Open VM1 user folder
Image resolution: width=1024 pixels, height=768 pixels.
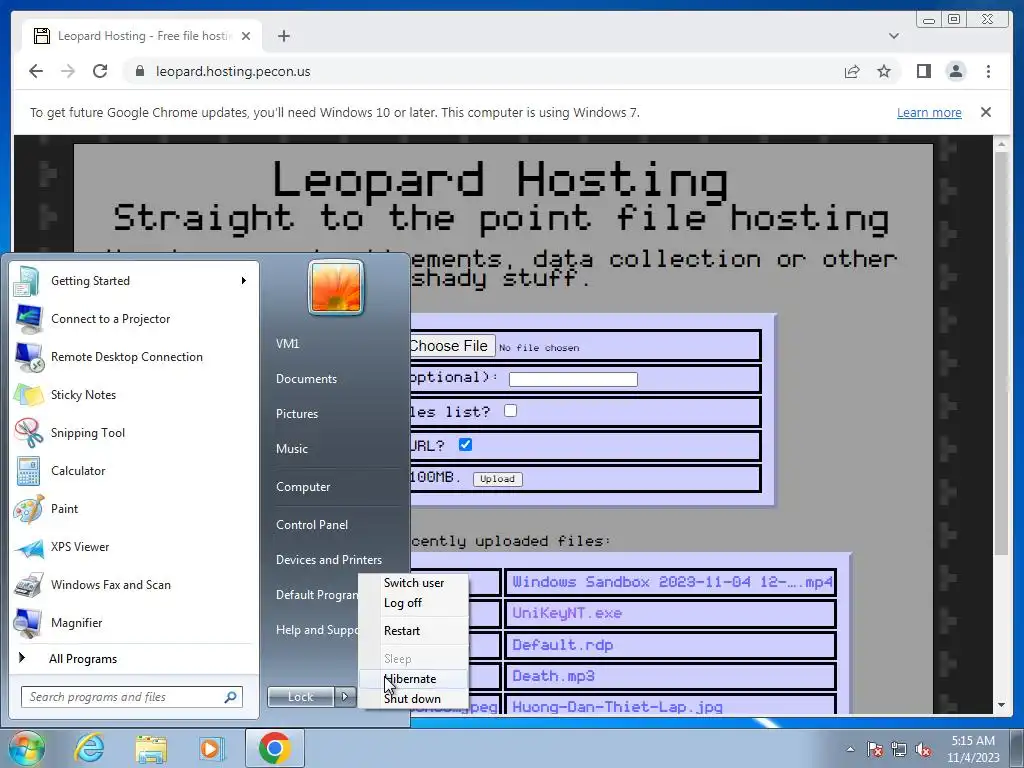[x=287, y=344]
